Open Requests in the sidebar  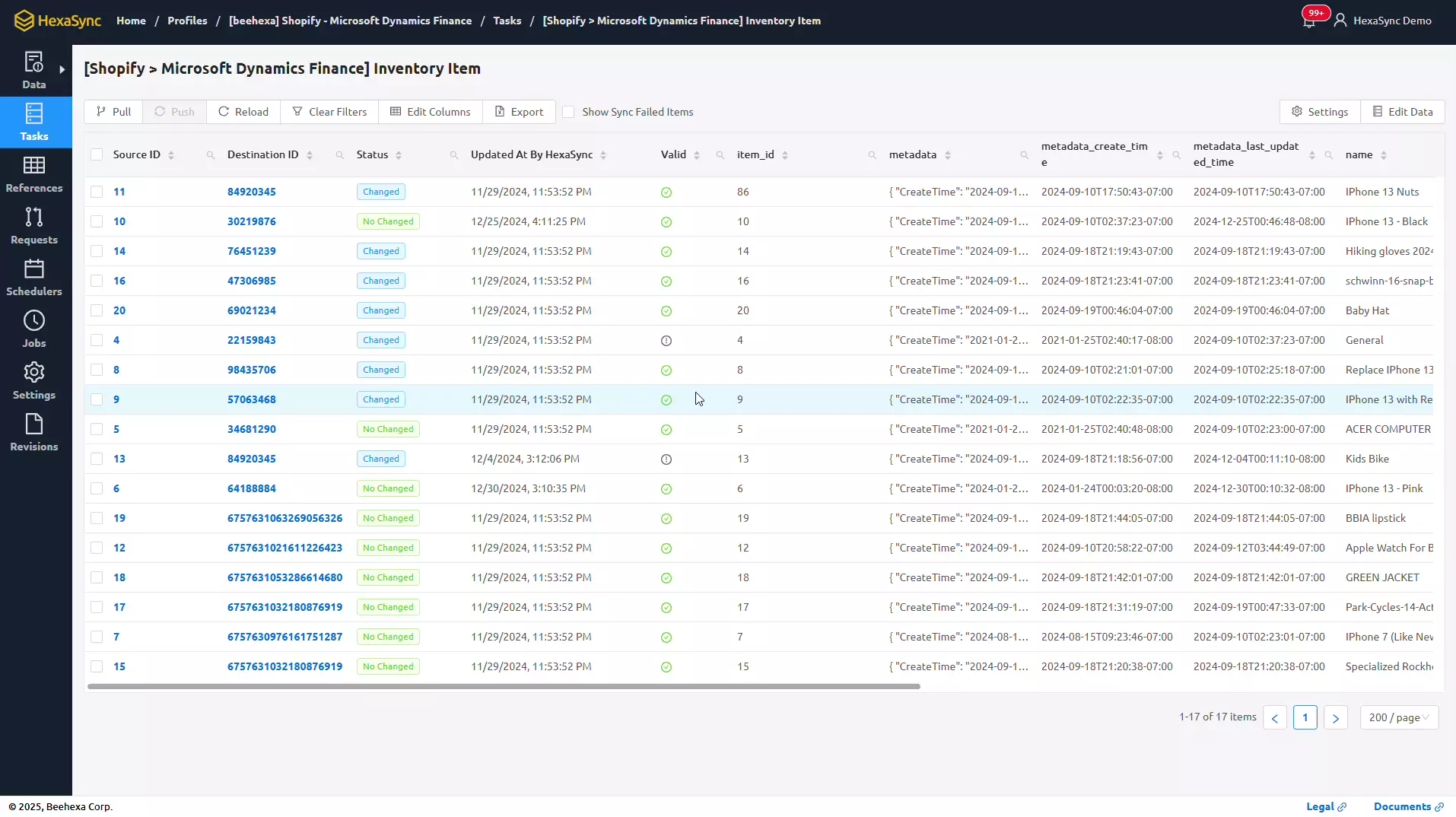pyautogui.click(x=34, y=225)
